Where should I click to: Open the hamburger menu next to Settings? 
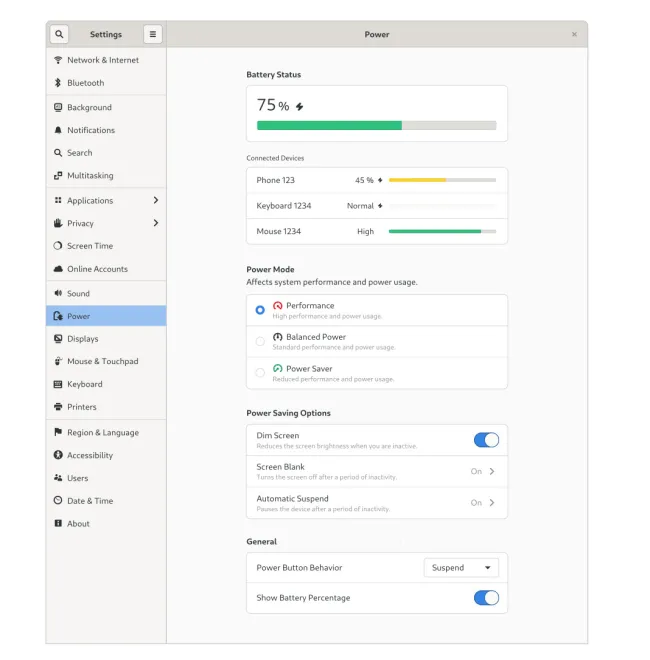point(152,34)
